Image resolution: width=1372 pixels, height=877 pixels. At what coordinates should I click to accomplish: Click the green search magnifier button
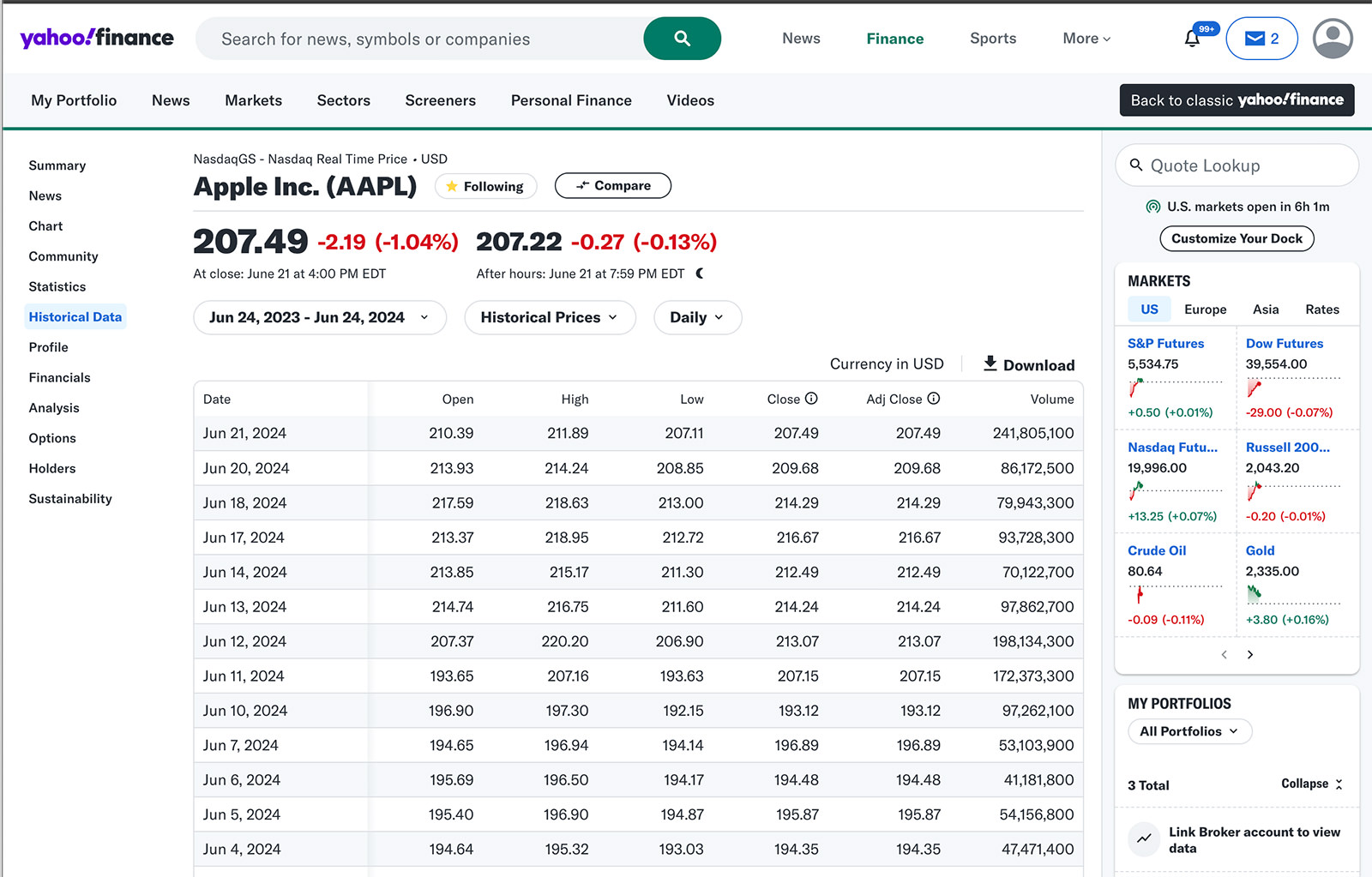tap(682, 39)
